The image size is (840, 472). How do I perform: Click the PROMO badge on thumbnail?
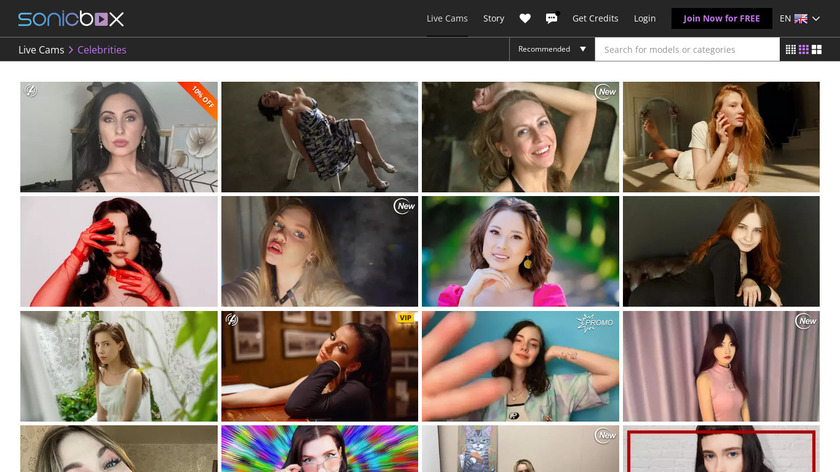tap(597, 322)
